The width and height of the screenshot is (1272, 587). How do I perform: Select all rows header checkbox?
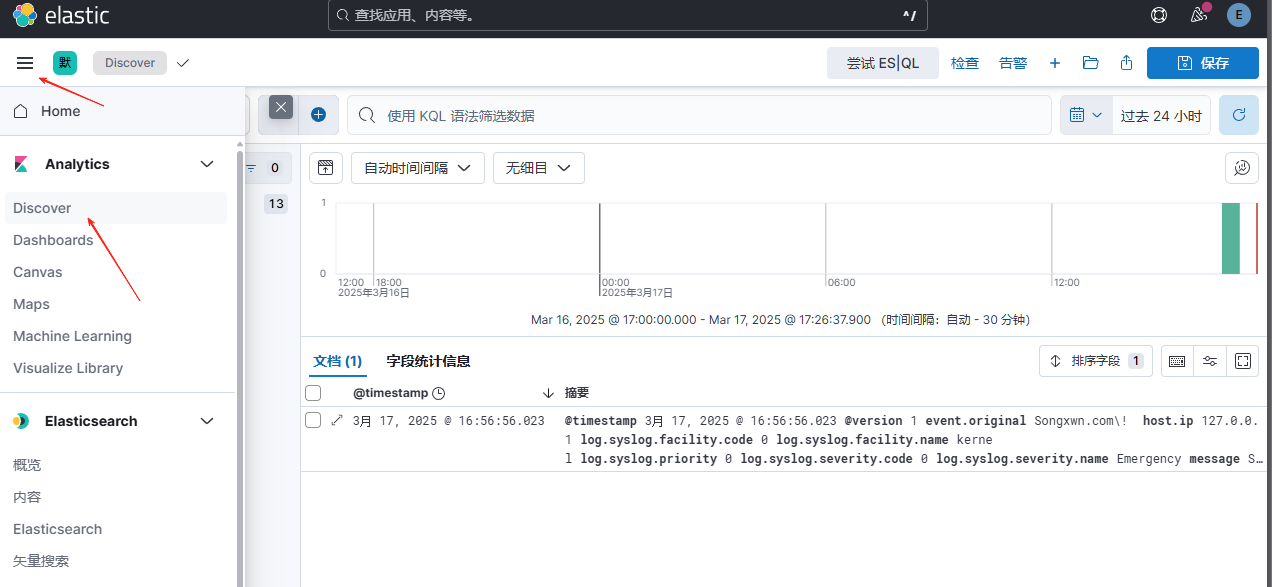[313, 393]
